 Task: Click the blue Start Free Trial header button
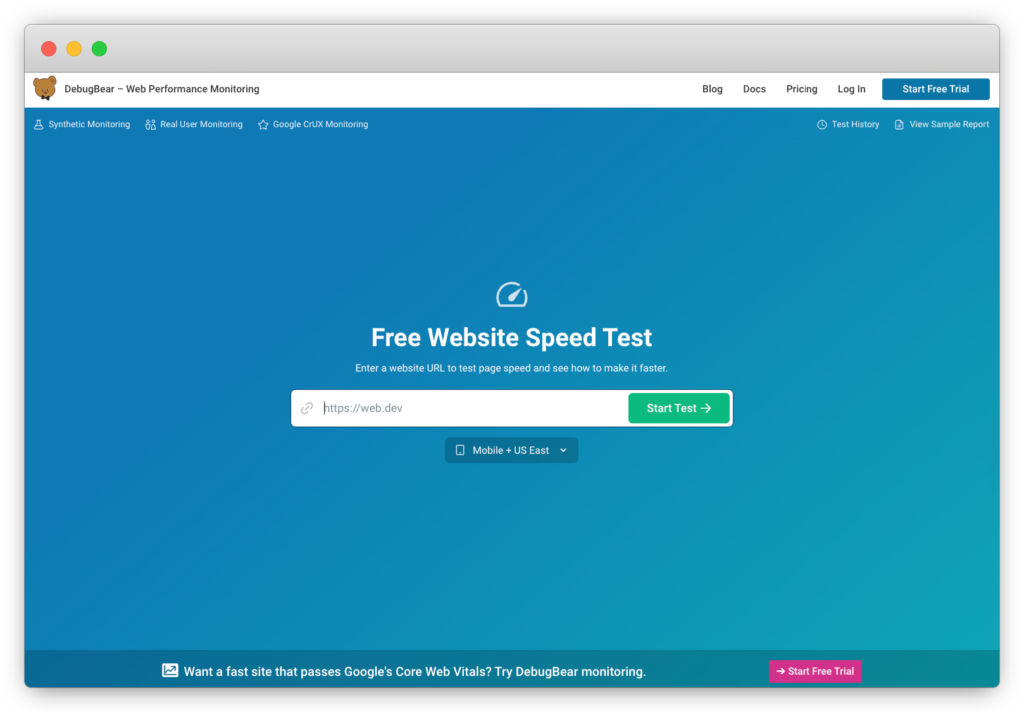coord(935,89)
